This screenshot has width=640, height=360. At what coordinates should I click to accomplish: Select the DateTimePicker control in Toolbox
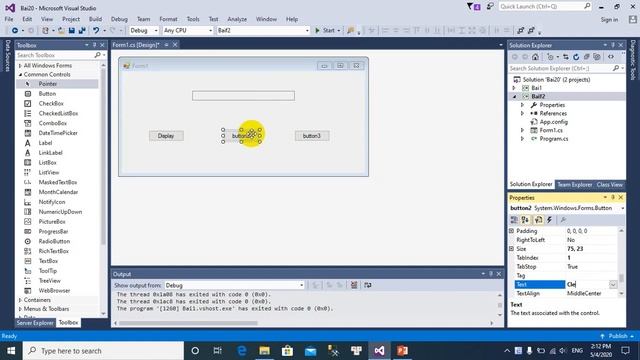pyautogui.click(x=57, y=133)
